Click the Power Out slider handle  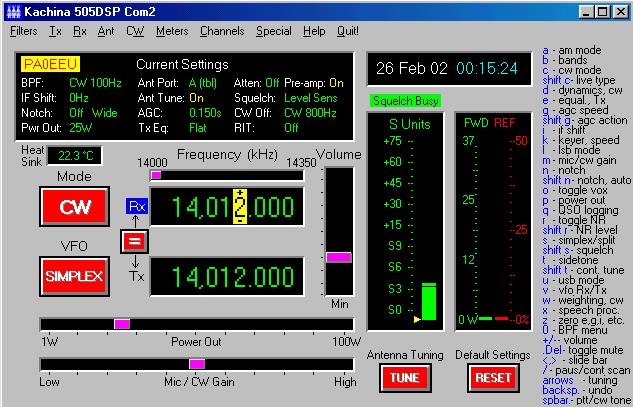(x=122, y=324)
